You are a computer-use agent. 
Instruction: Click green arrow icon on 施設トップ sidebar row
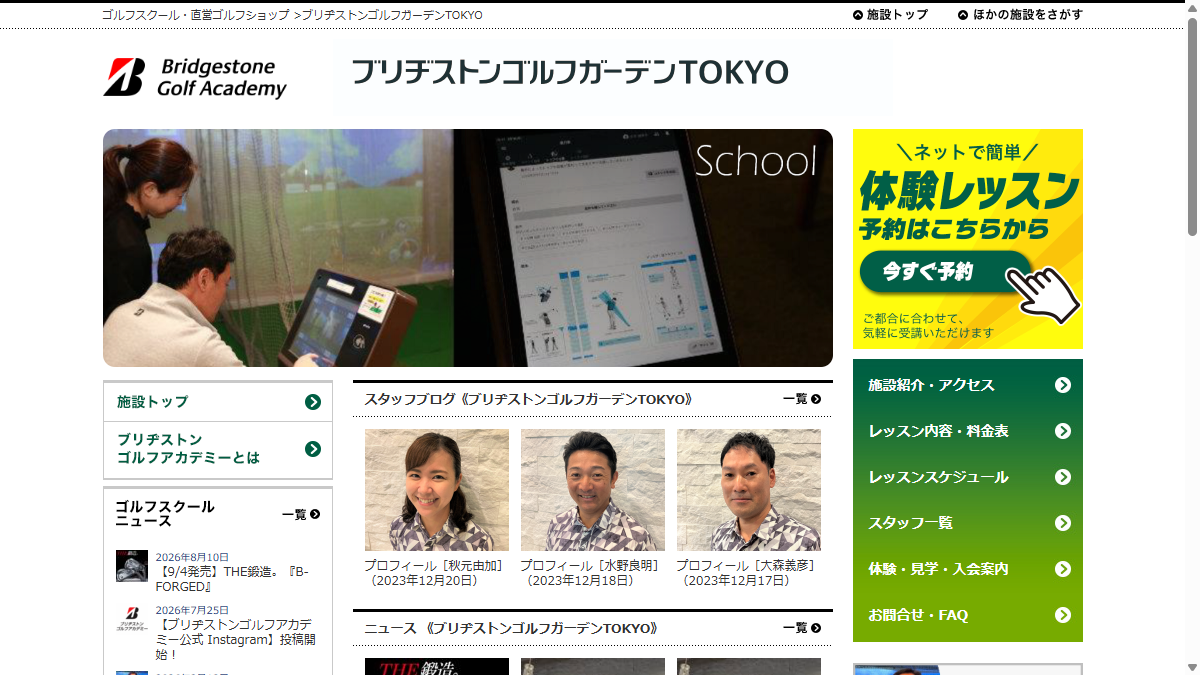coord(313,402)
